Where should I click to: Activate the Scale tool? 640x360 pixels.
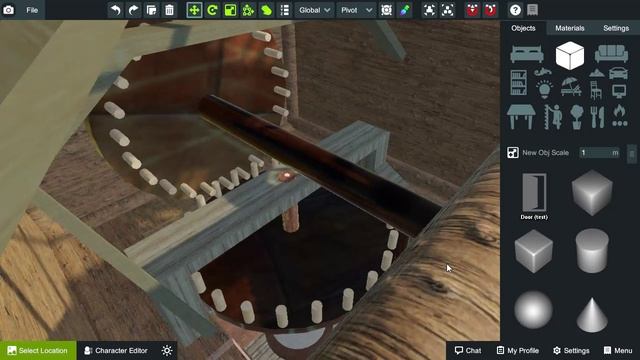pyautogui.click(x=230, y=10)
